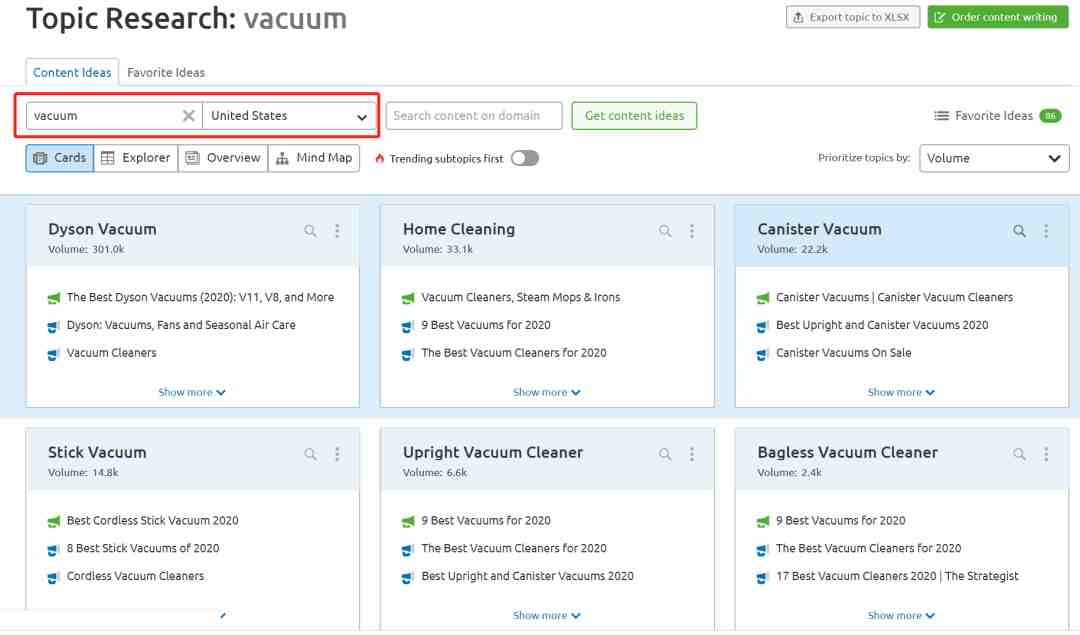1080x635 pixels.
Task: Expand Show more on Dyson Vacuum card
Action: (x=192, y=392)
